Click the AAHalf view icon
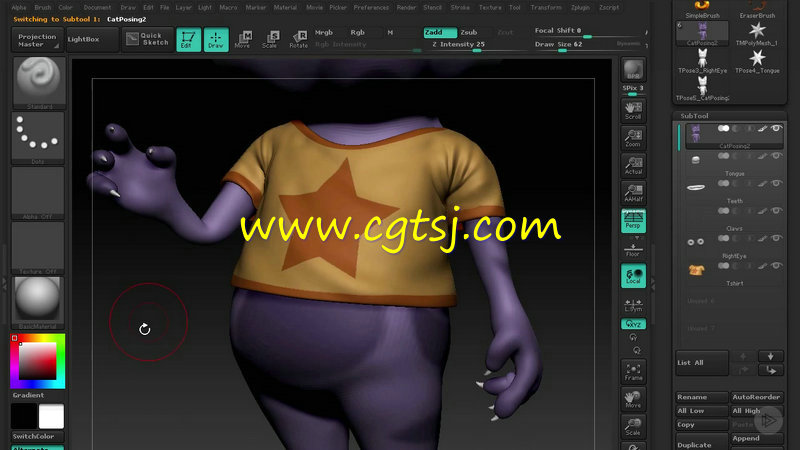800x450 pixels. tap(633, 193)
